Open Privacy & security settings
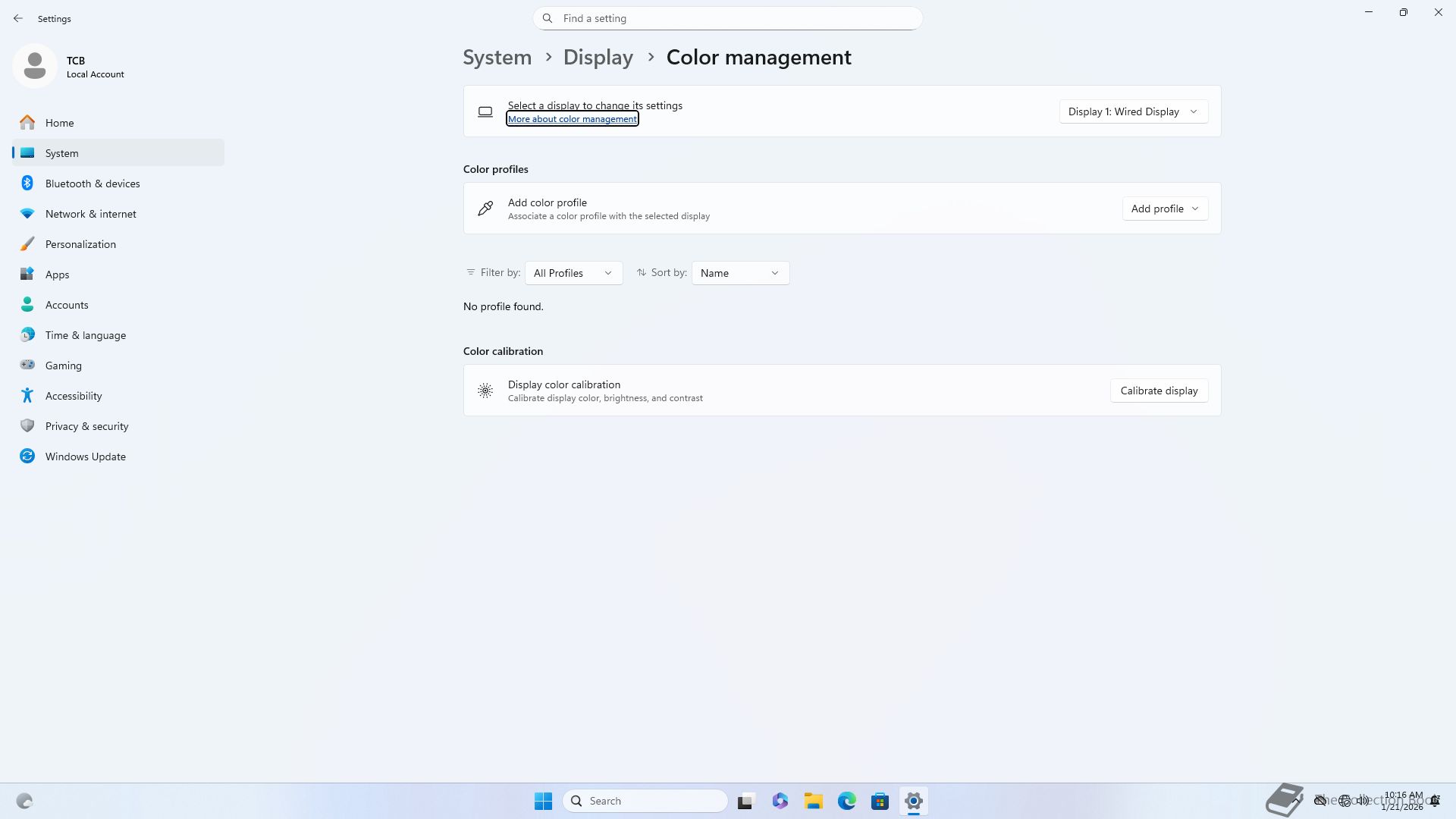The image size is (1456, 819). point(86,426)
